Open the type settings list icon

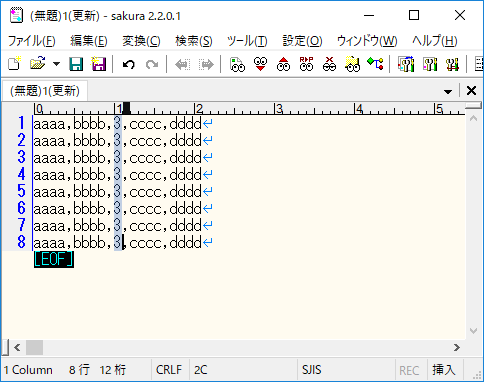coord(406,64)
